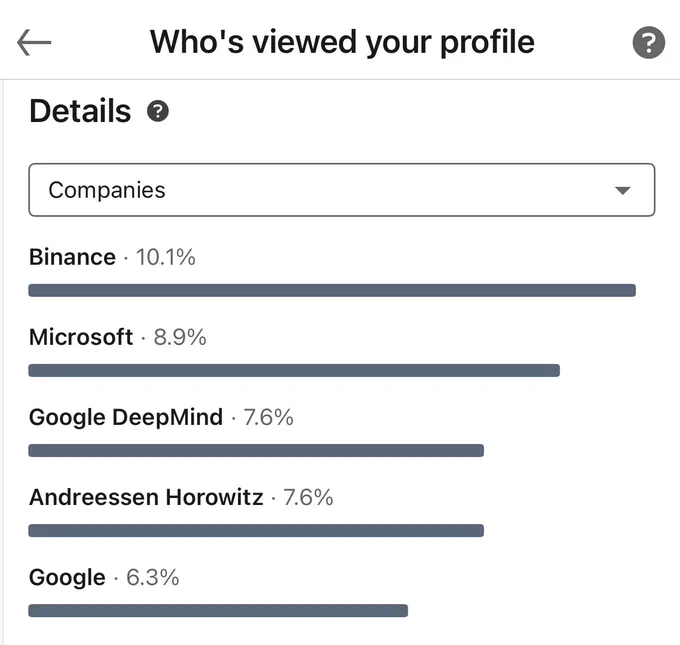Screen dimensions: 680x645
Task: Open the Companies dropdown
Action: coord(342,190)
